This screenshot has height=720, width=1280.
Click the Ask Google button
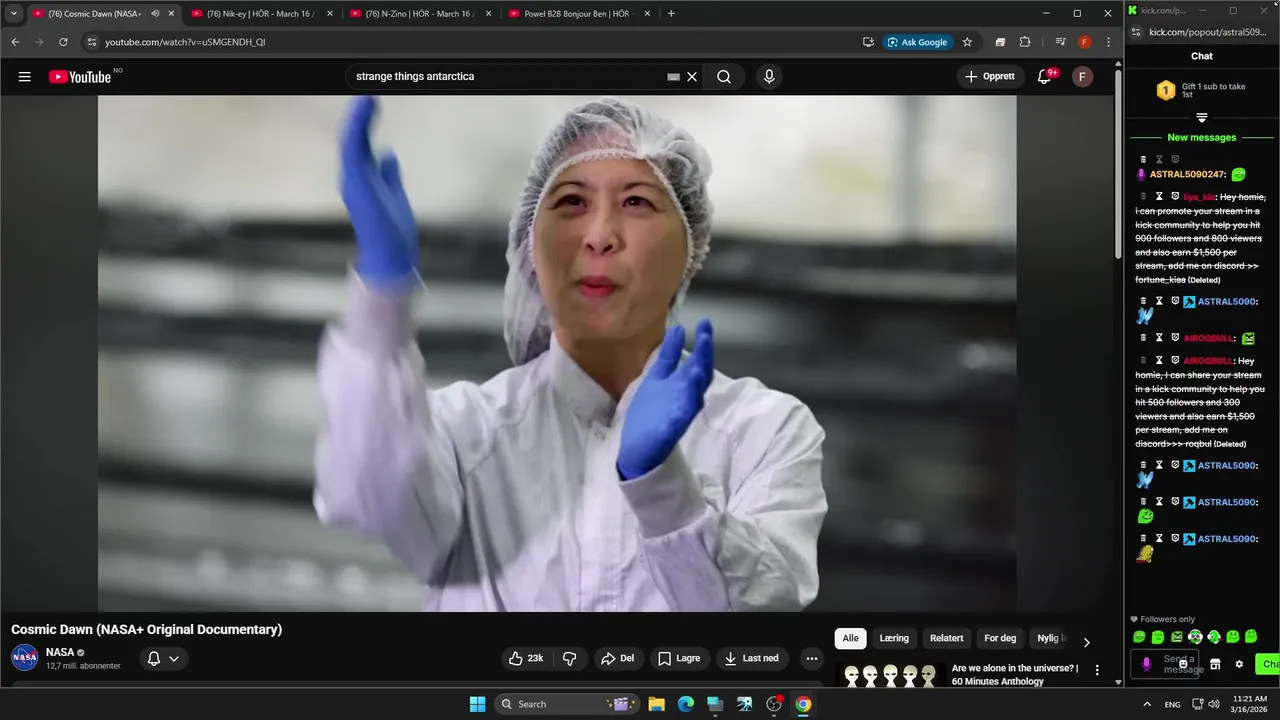(x=917, y=42)
